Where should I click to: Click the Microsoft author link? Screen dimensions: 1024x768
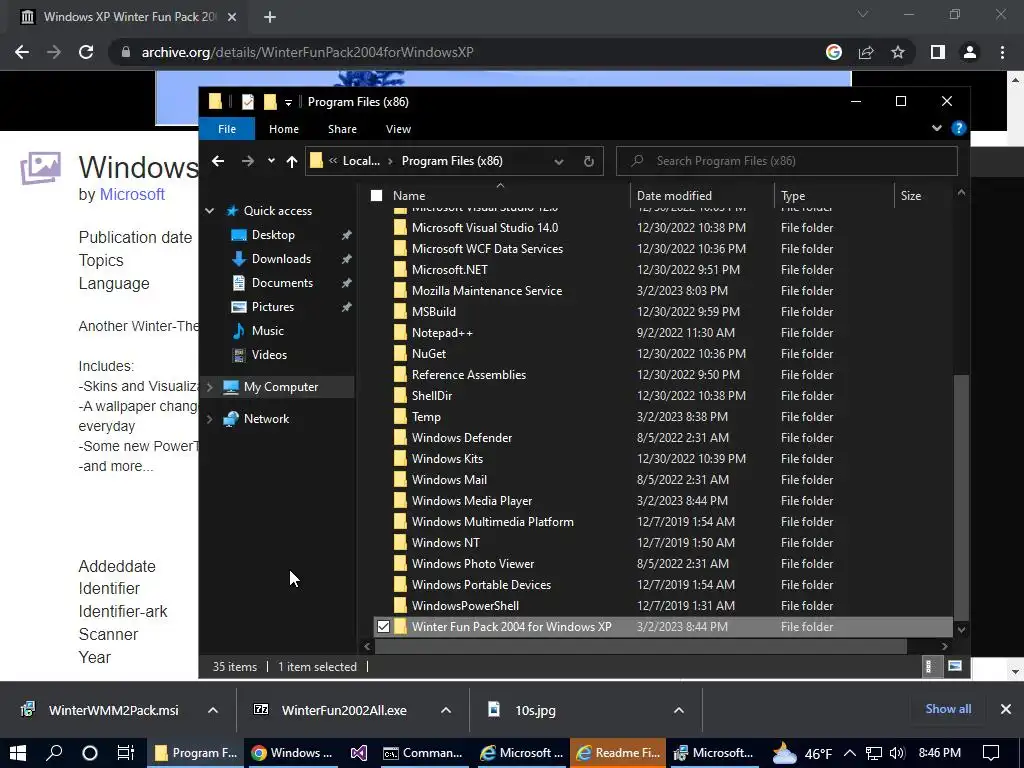pos(132,195)
